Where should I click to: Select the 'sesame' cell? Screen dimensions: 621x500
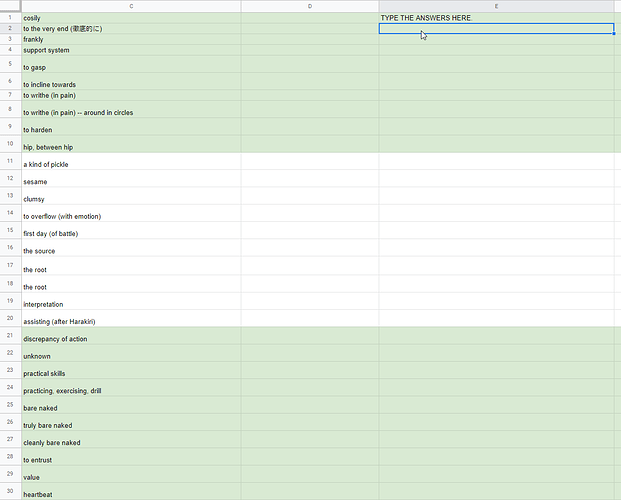131,179
